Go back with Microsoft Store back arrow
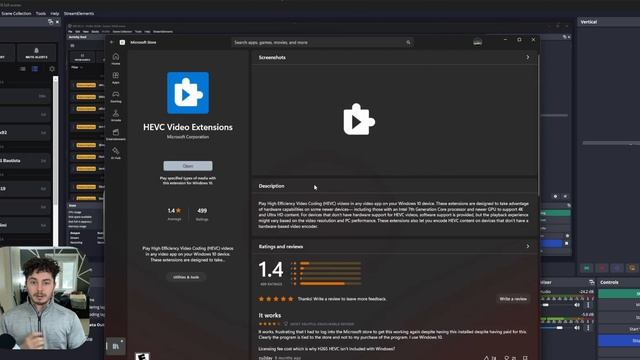 click(112, 42)
